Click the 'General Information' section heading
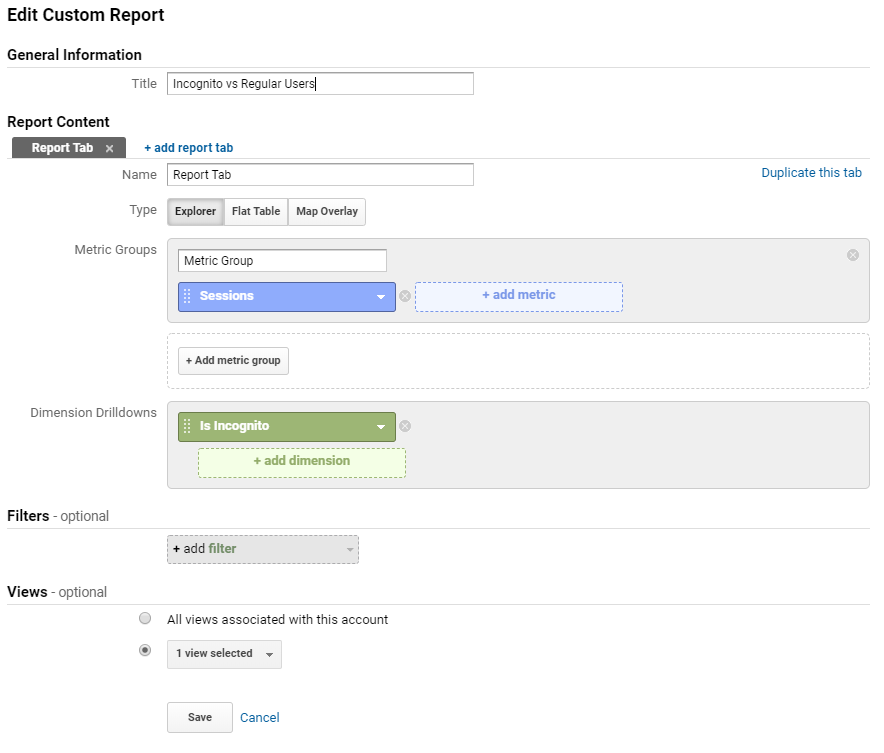 click(x=74, y=55)
